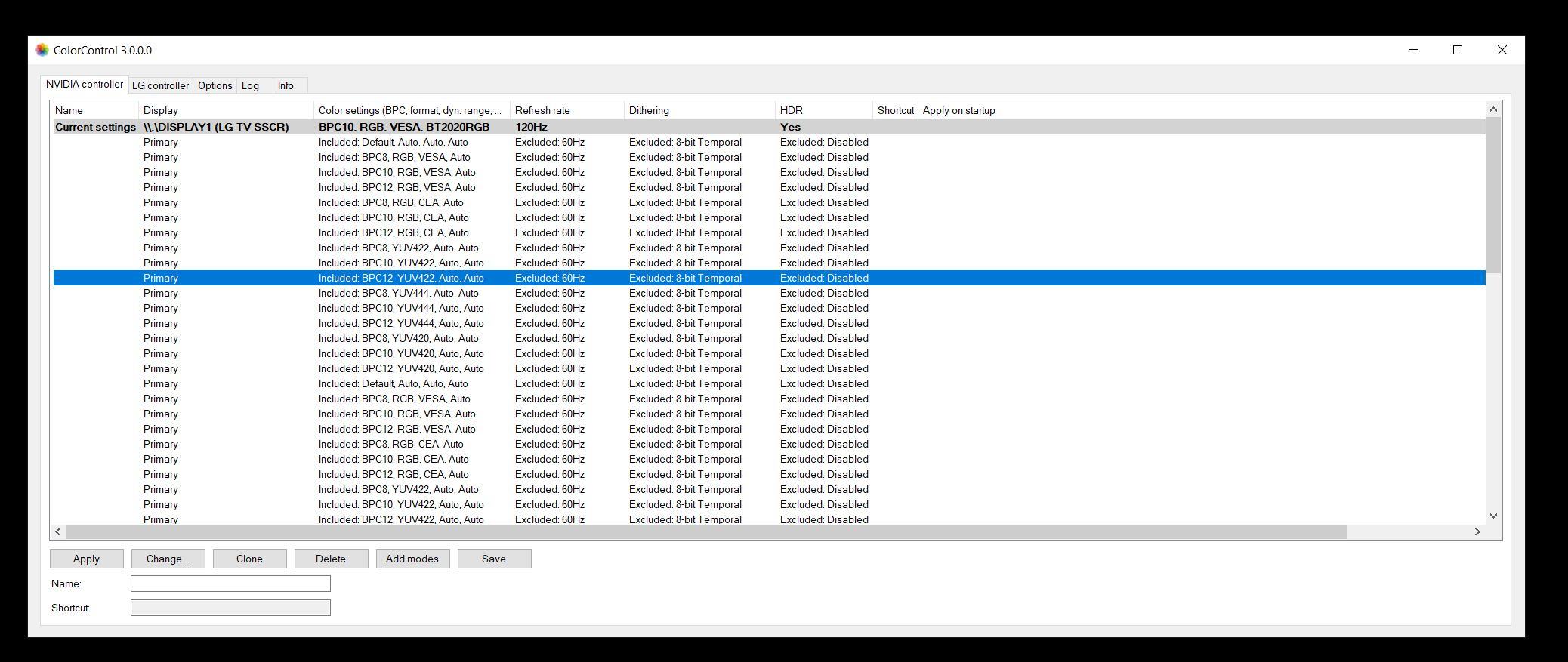
Task: Click the highlighted 'BPC12, YUV422' row
Action: coord(769,278)
